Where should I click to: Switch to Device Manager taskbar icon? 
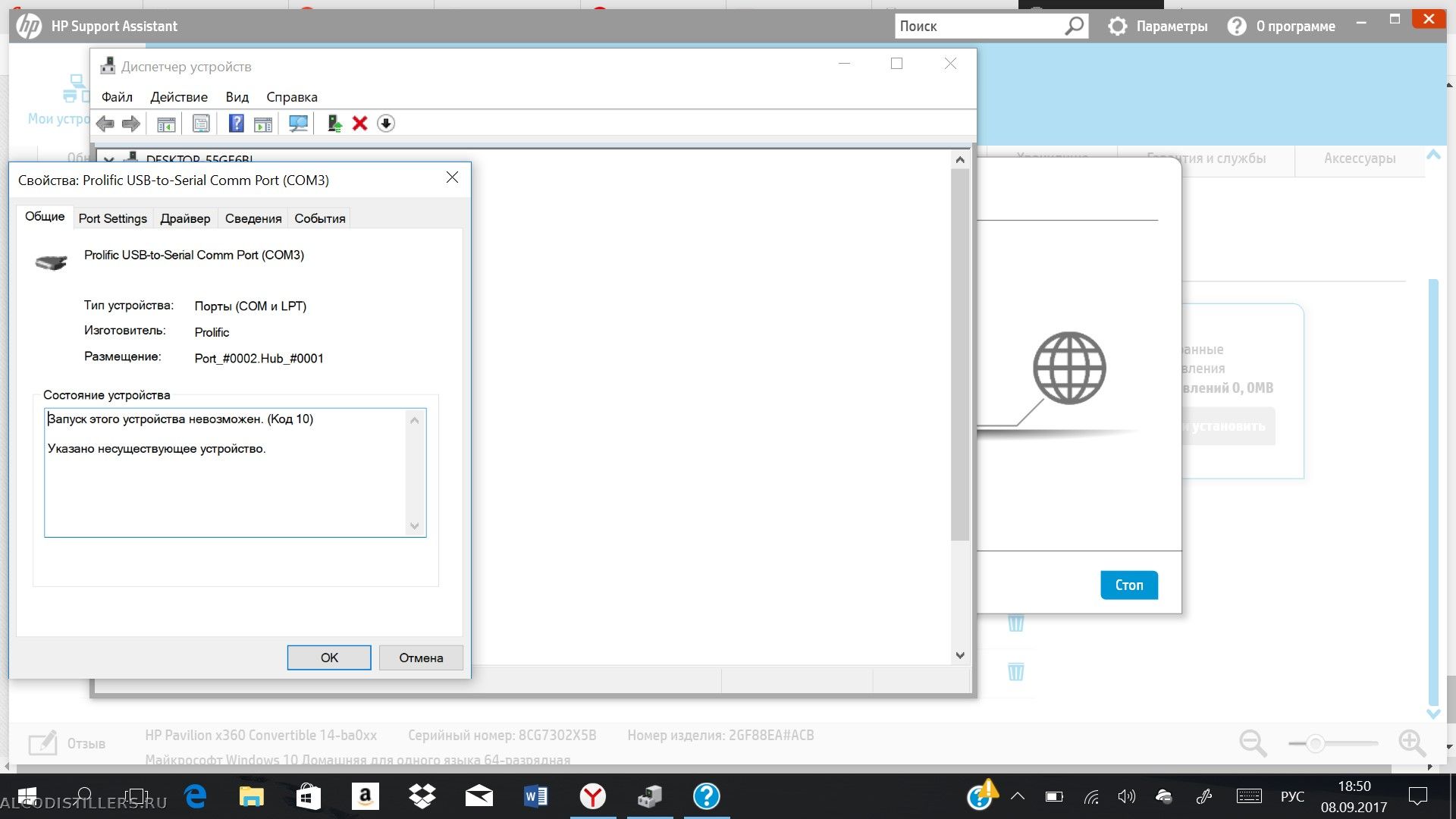[650, 796]
